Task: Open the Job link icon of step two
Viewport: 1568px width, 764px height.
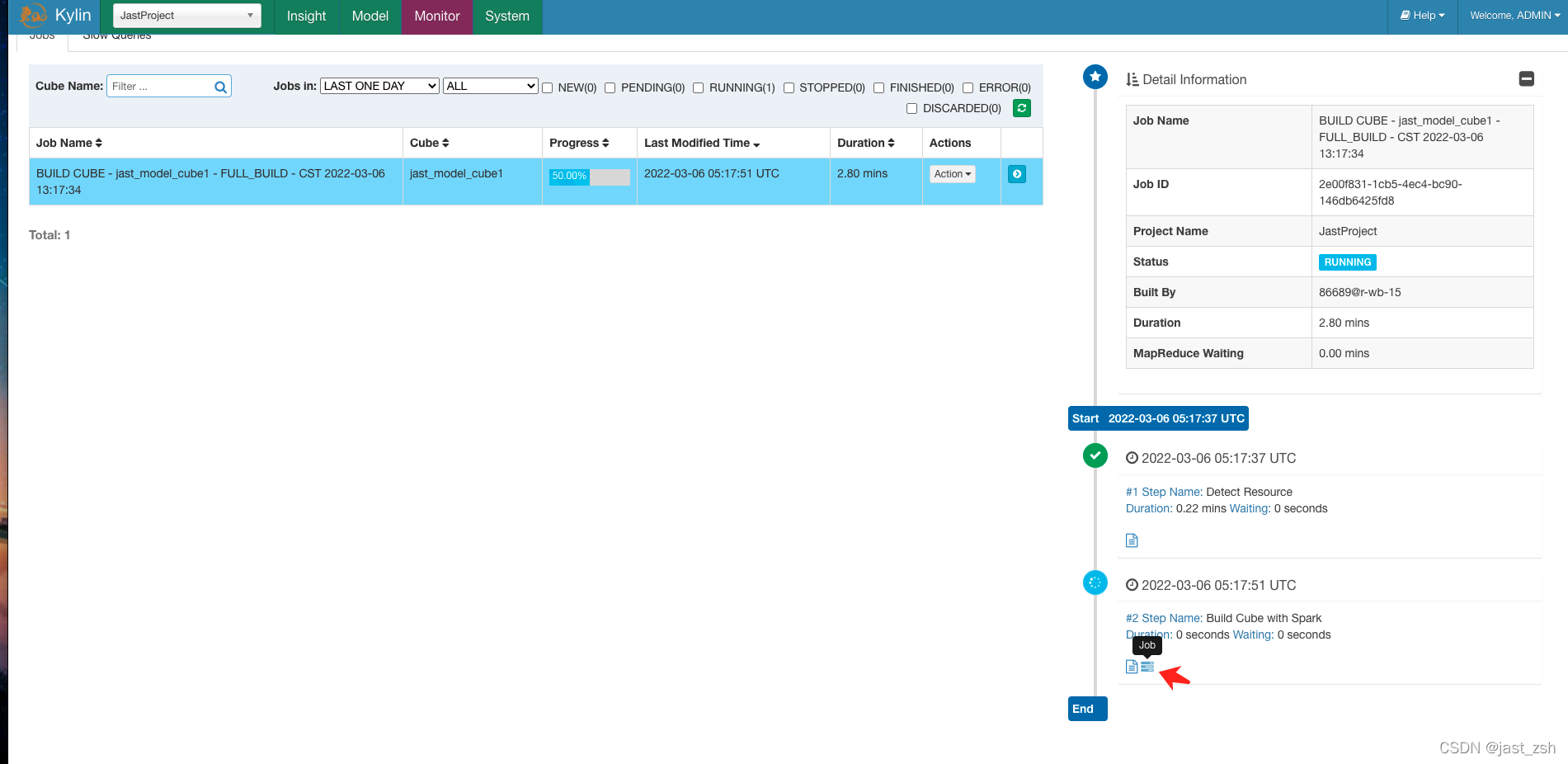Action: (x=1147, y=667)
